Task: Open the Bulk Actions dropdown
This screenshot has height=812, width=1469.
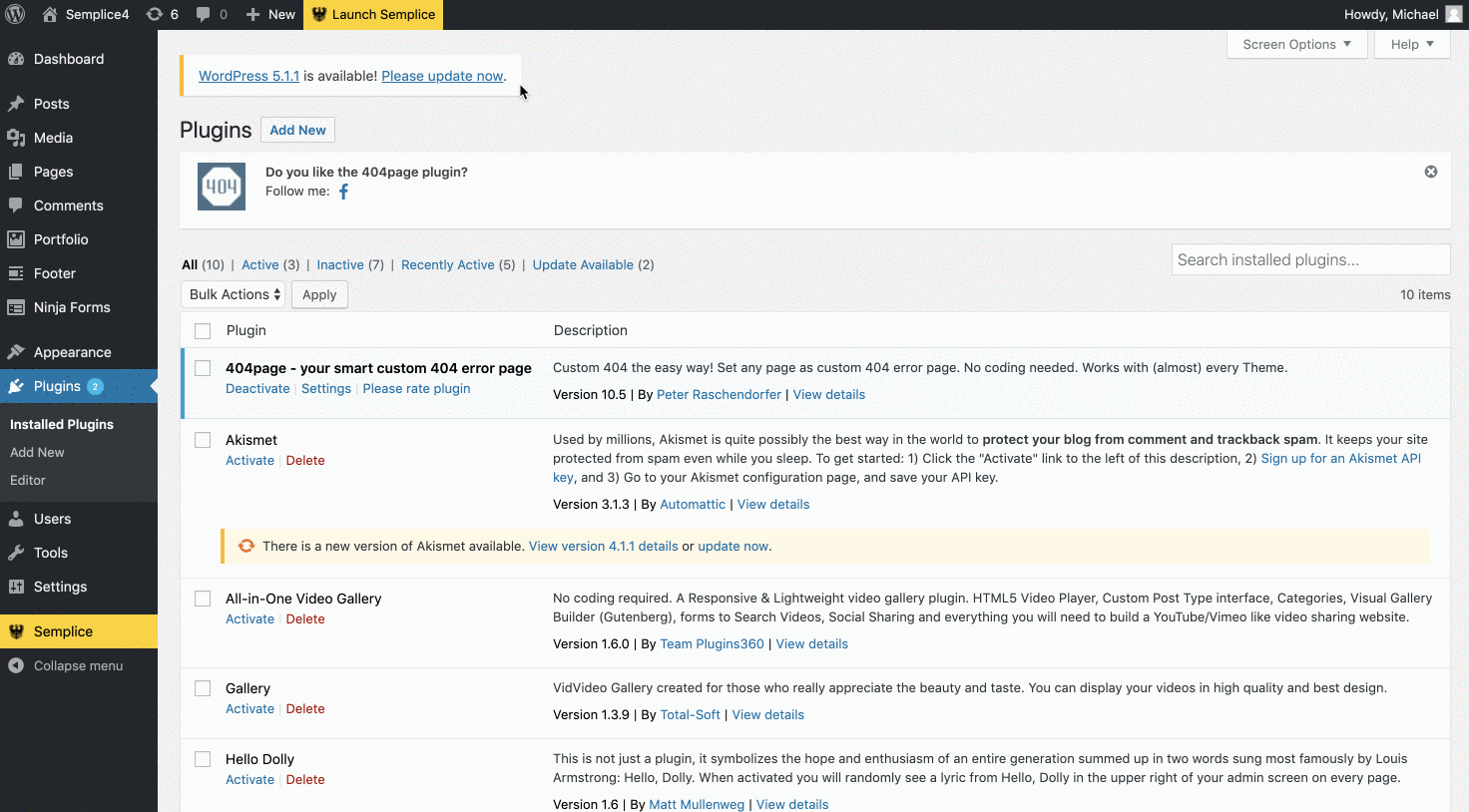Action: (234, 294)
